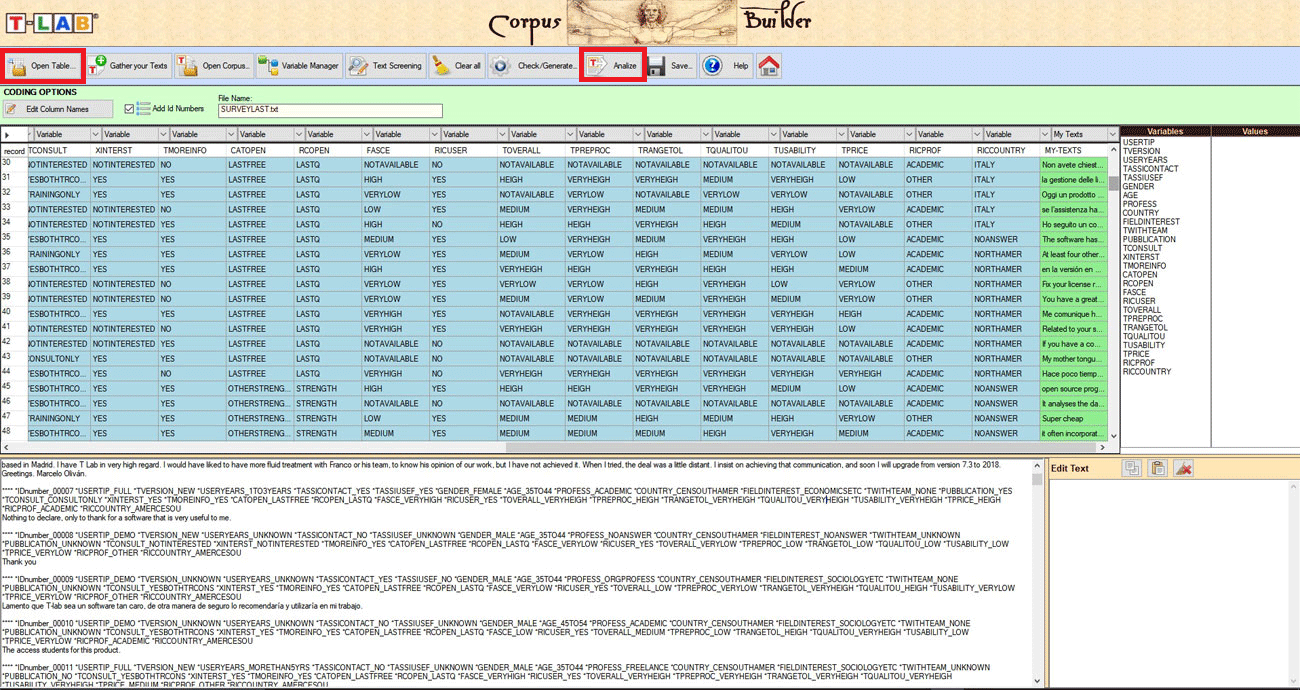Click the paste clipboard icon in Edit Text
This screenshot has width=1300, height=690.
(1158, 468)
